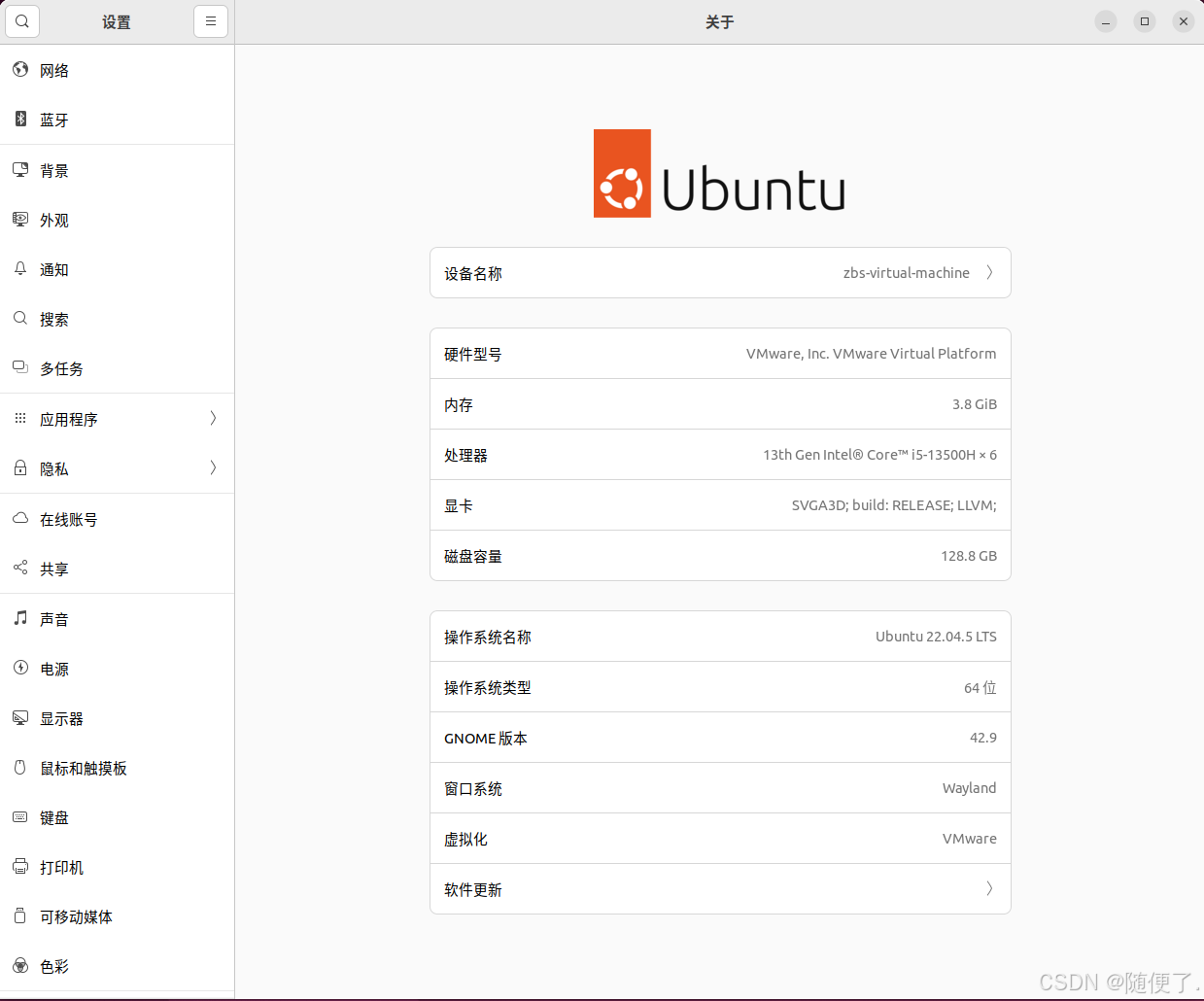Expand the 应用程序 submenu chevron

coord(213,418)
